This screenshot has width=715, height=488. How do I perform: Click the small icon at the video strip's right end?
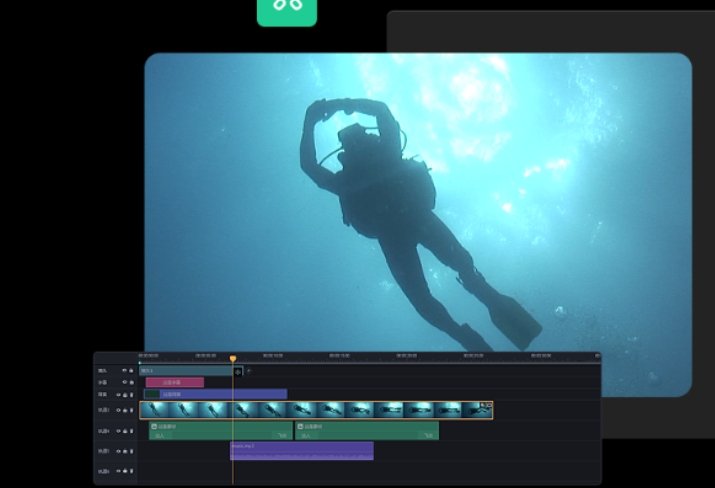[x=486, y=405]
